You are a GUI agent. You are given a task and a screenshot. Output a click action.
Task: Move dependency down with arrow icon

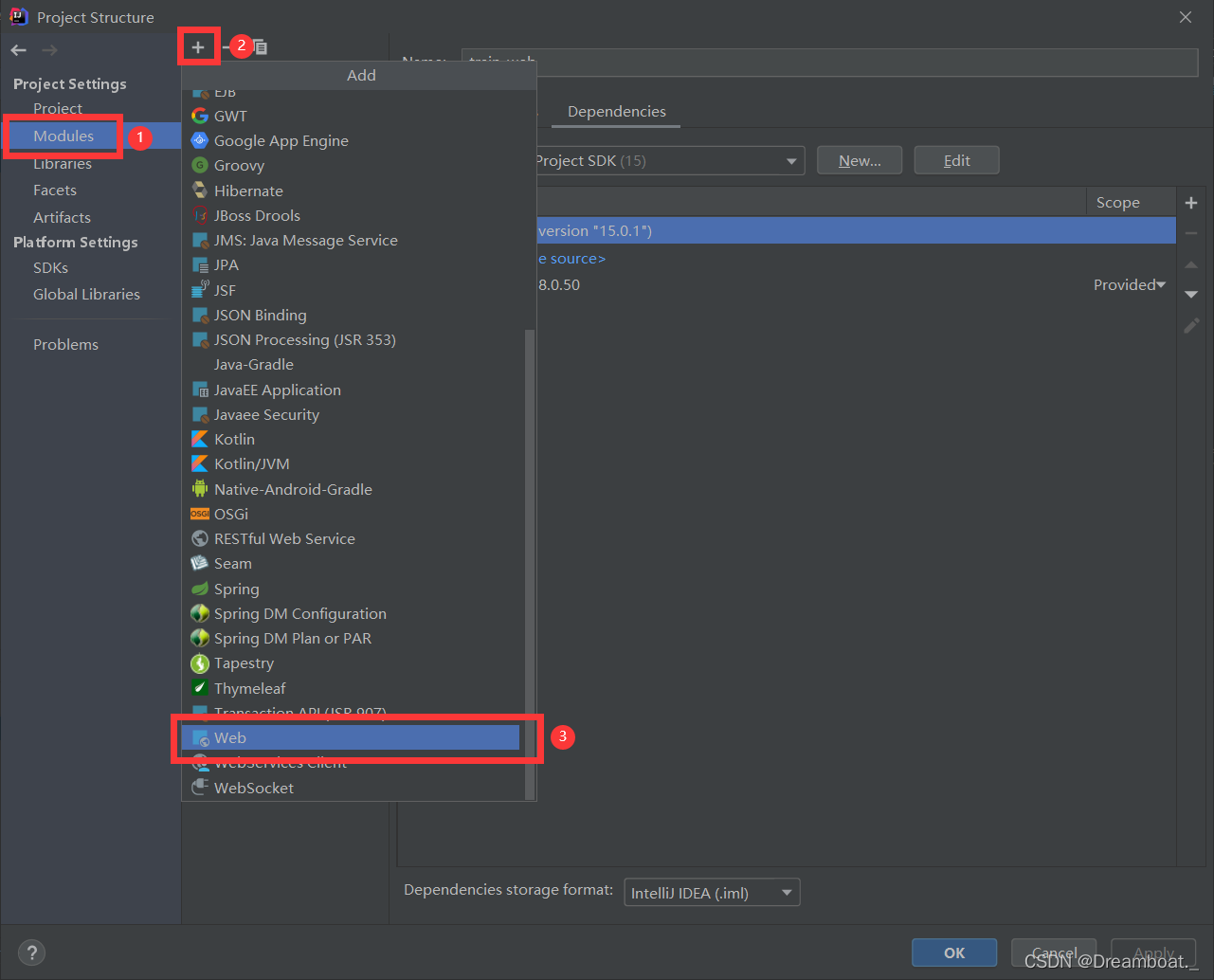(1191, 295)
